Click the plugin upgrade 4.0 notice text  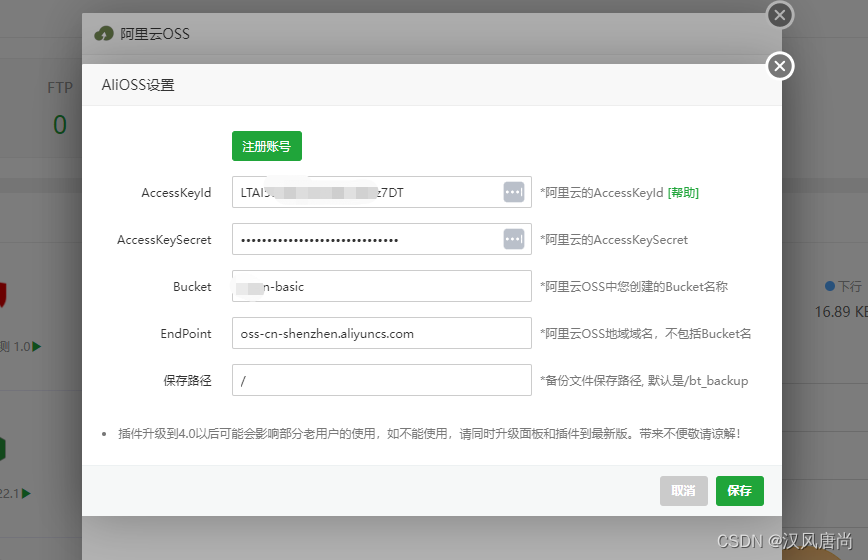coord(429,434)
